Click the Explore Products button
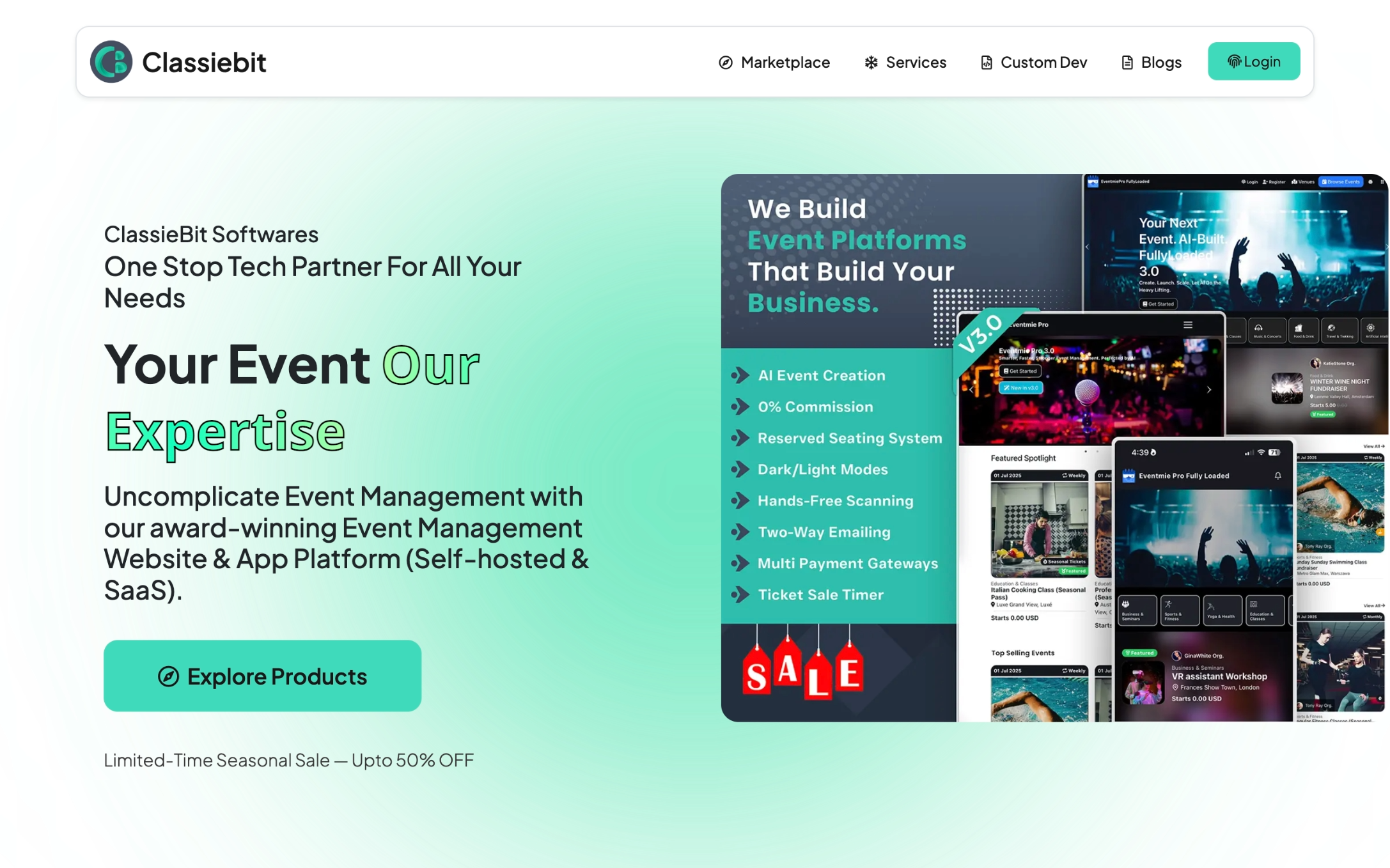The height and width of the screenshot is (868, 1390). click(x=263, y=676)
